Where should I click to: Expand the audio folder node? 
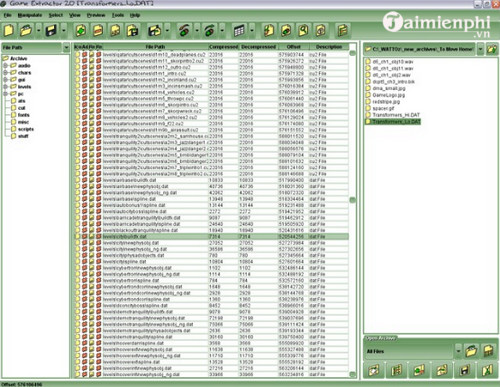[x=5, y=66]
